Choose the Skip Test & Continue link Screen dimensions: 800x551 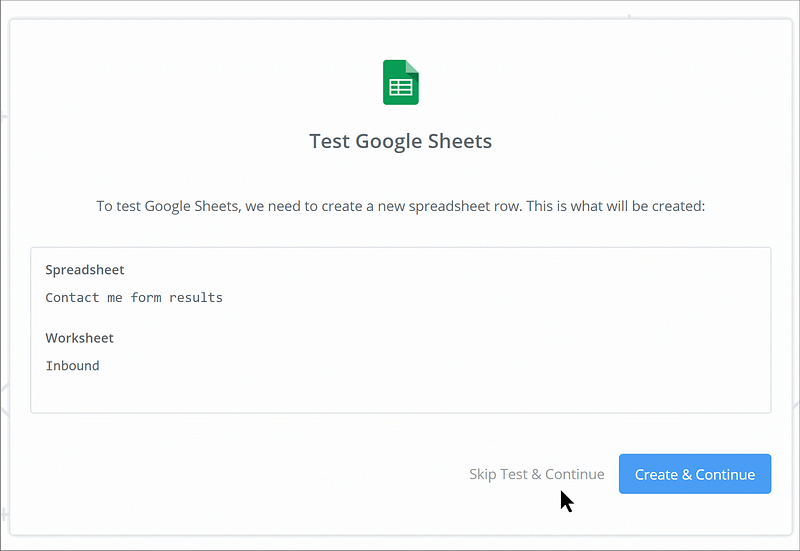point(536,474)
